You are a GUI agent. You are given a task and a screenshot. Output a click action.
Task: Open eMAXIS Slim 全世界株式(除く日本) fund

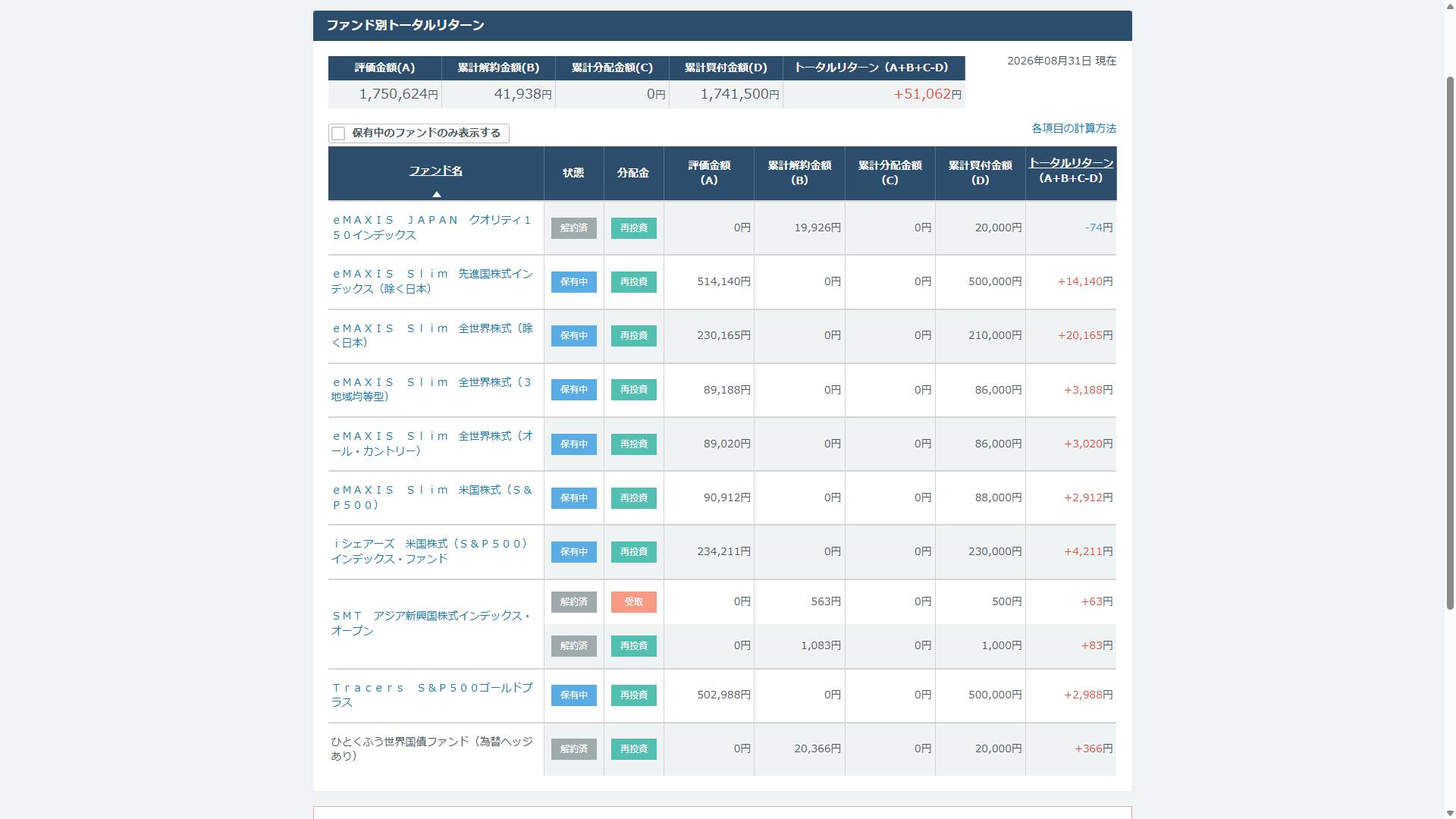click(x=432, y=335)
